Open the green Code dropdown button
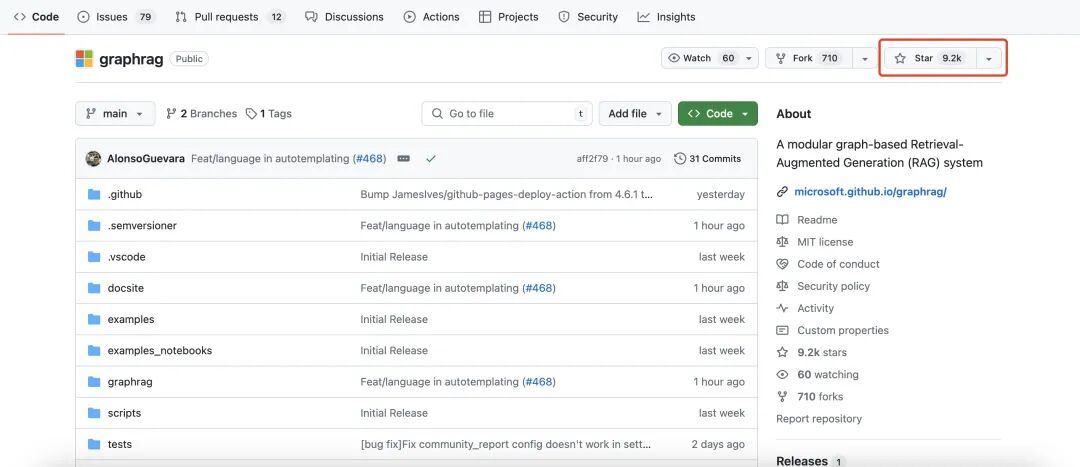The width and height of the screenshot is (1080, 467). coord(718,114)
